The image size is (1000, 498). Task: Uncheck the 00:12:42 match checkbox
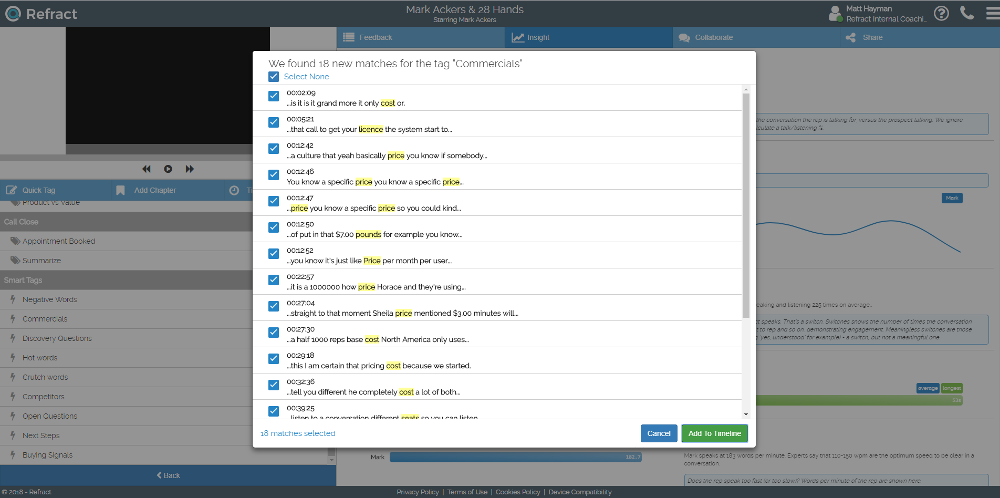274,148
